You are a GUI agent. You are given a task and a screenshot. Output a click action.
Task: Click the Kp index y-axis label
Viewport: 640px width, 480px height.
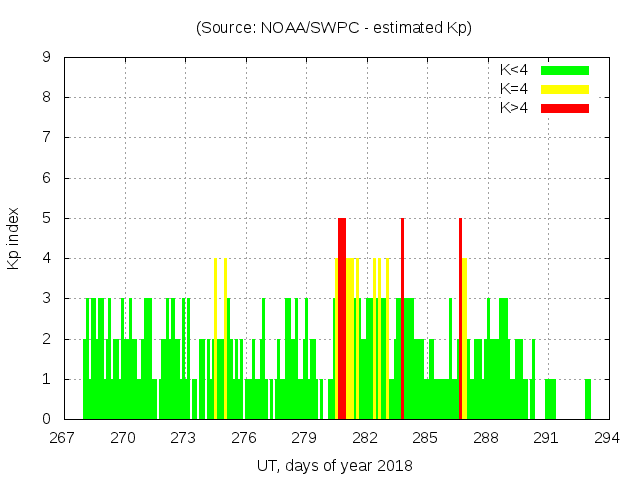pos(14,238)
